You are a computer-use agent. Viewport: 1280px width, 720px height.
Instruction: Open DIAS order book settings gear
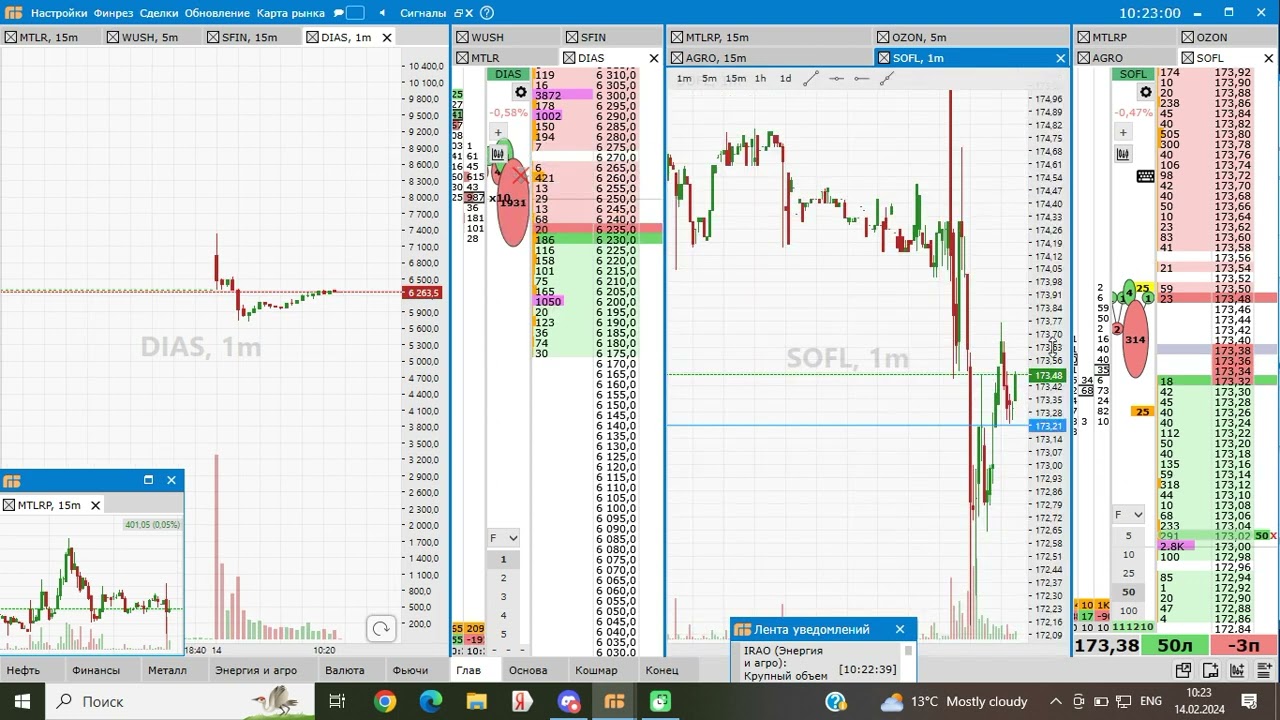(520, 92)
